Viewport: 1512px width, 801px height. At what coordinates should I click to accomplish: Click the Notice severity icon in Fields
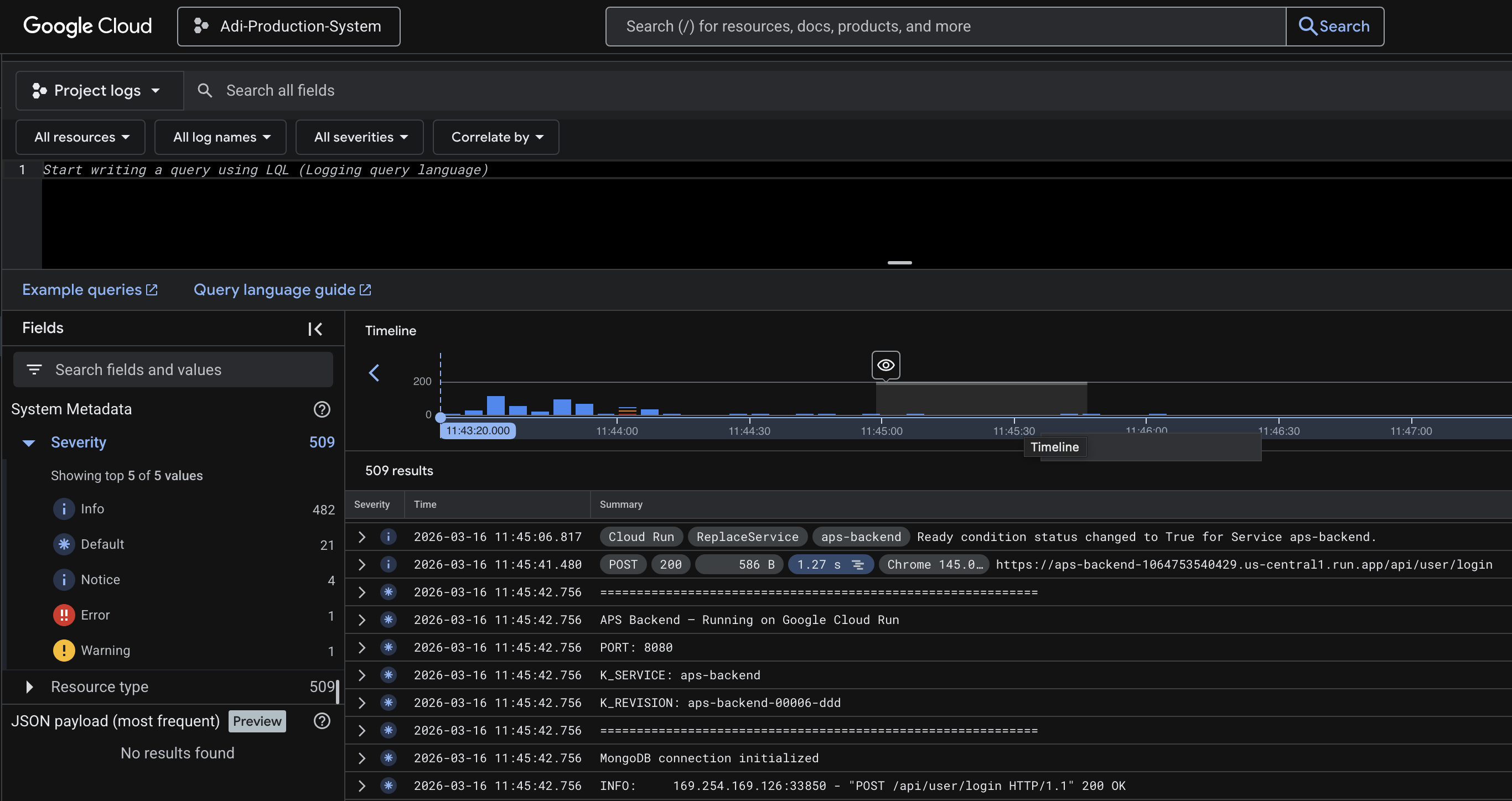64,580
